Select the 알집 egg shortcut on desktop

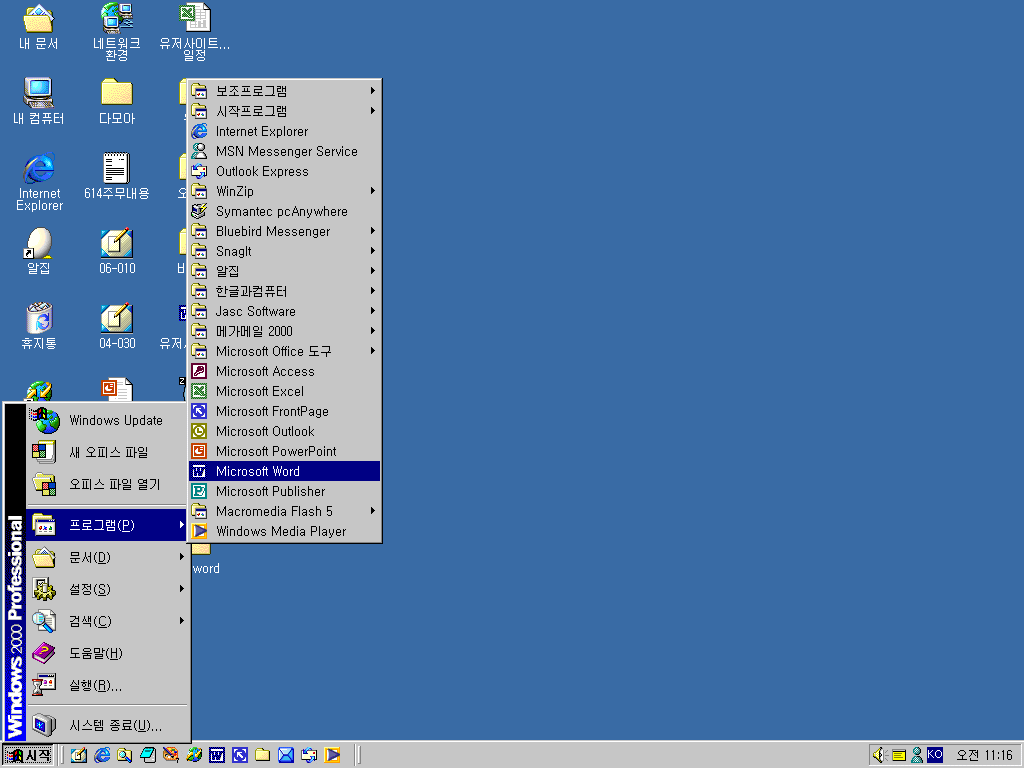tap(39, 251)
